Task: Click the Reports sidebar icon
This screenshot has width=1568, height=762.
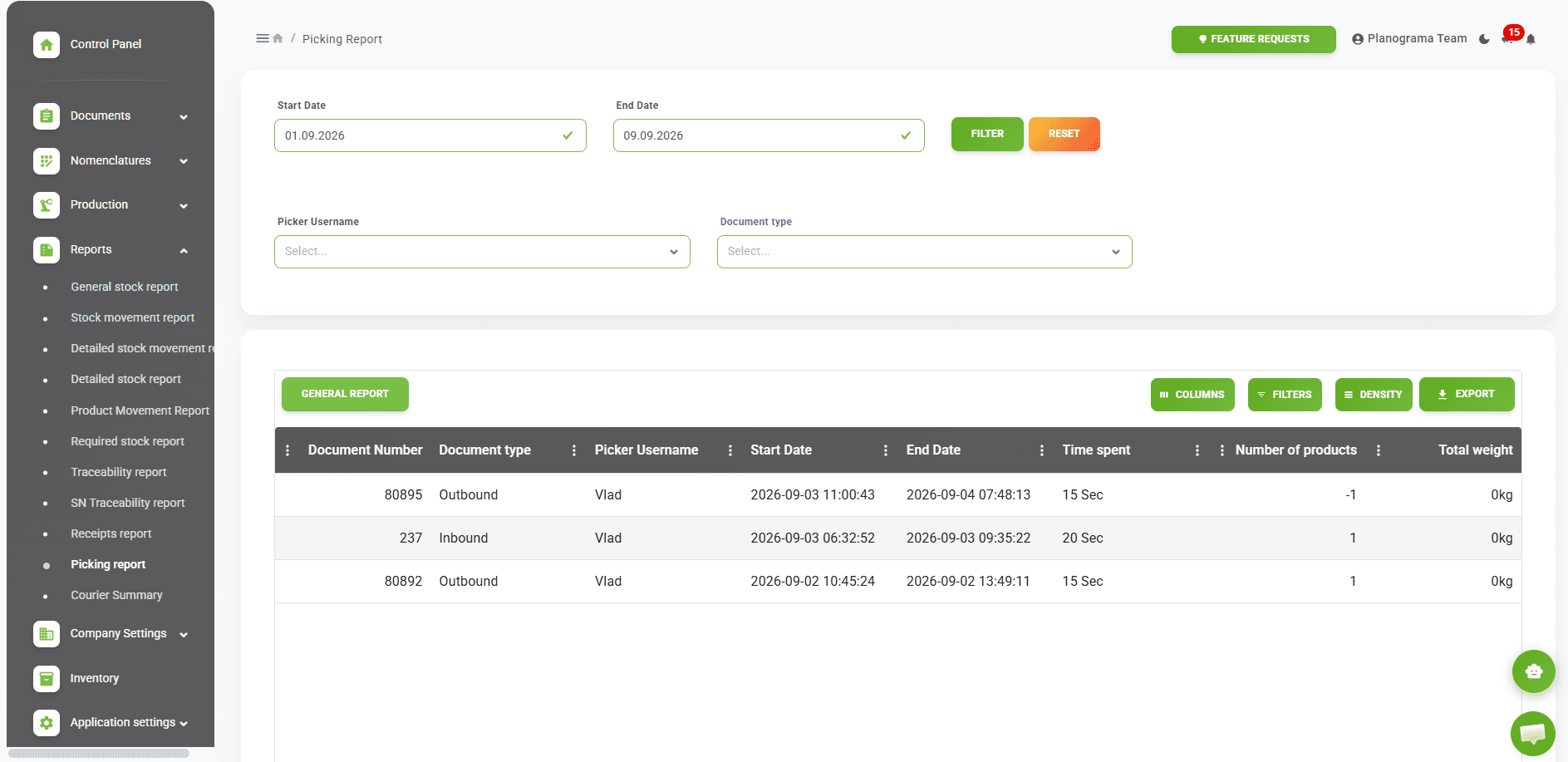Action: pos(47,250)
